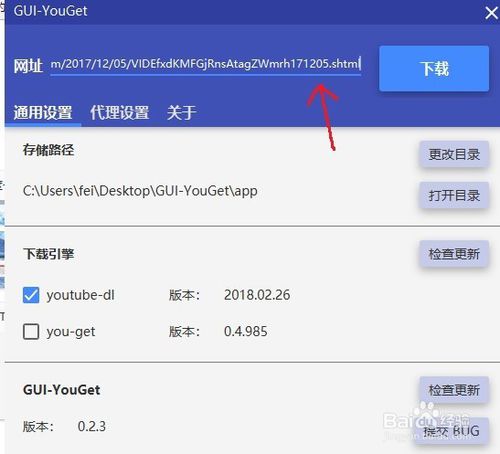Open the folder via 打开目录

[x=454, y=195]
